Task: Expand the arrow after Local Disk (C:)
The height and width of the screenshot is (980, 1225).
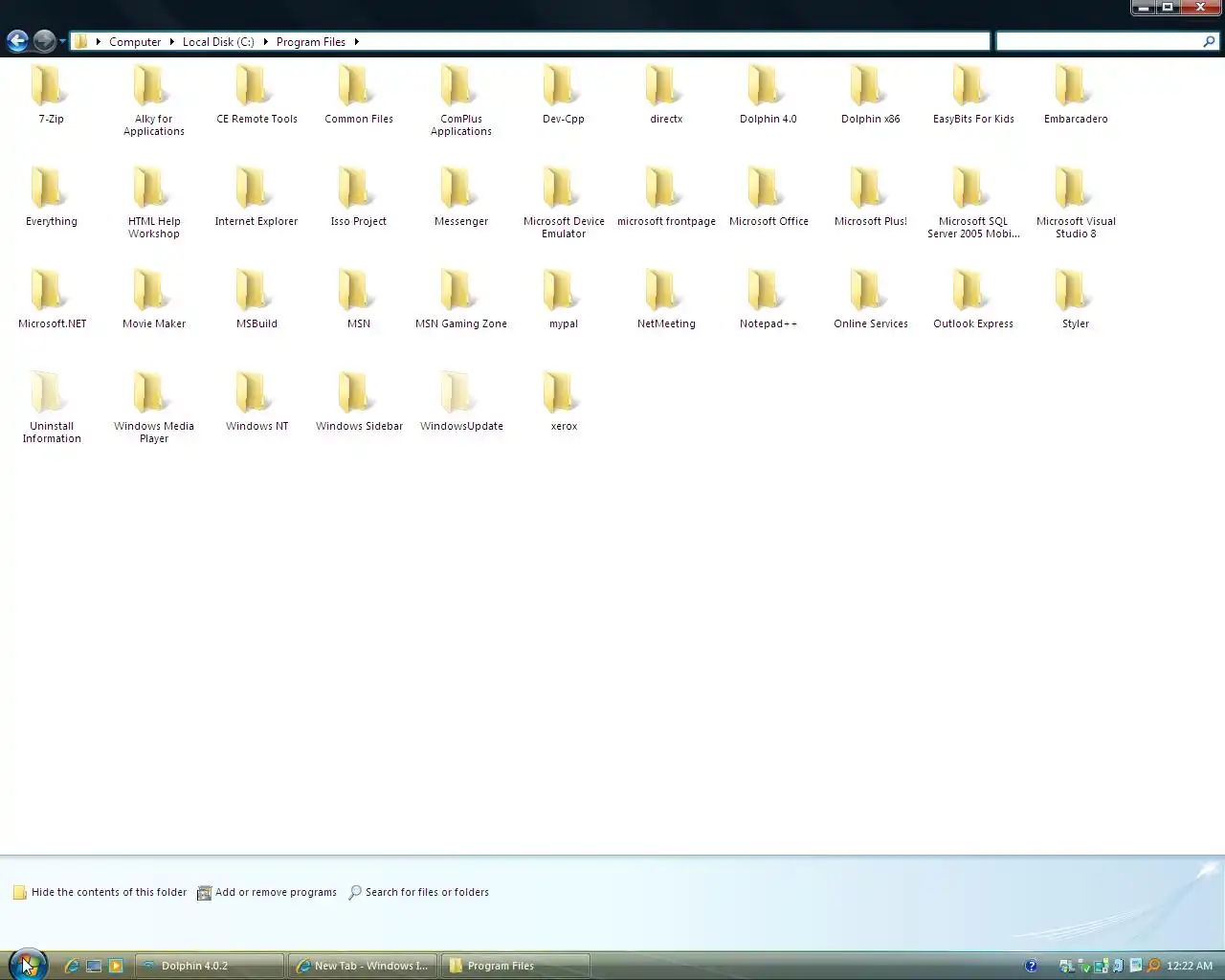Action: point(266,41)
